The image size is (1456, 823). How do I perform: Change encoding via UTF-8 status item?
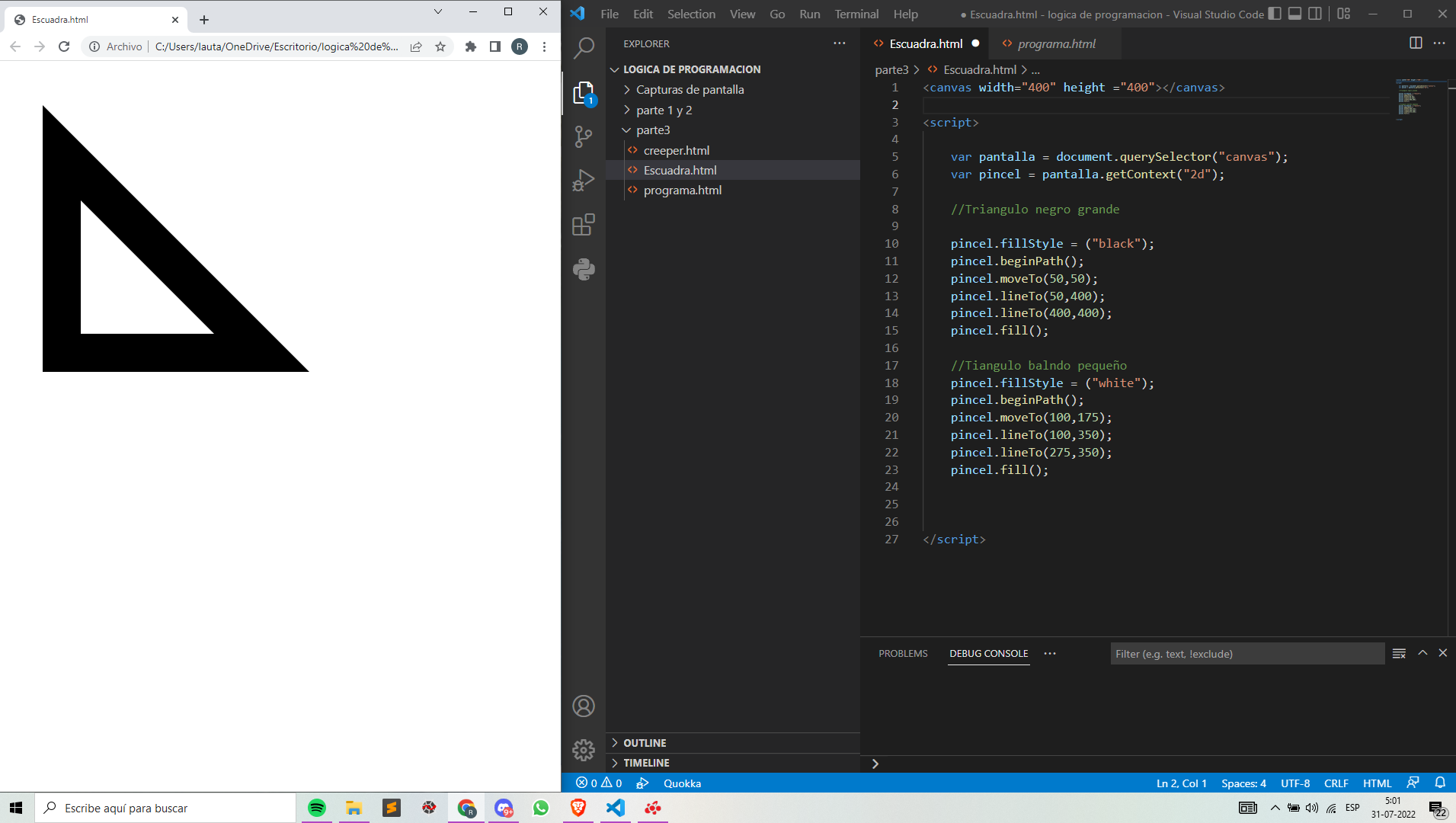pyautogui.click(x=1295, y=783)
